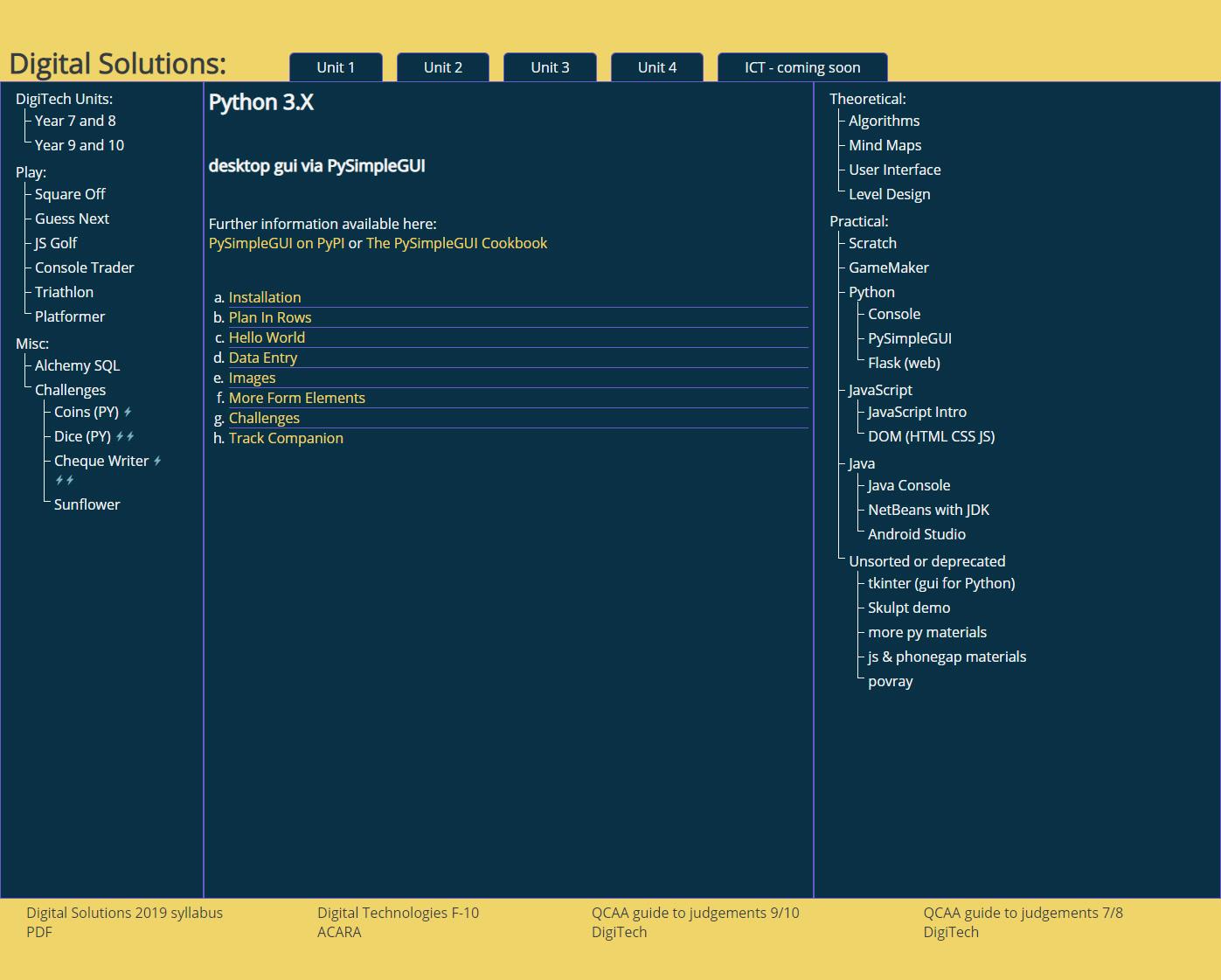This screenshot has height=980, width=1221.
Task: Open NetBeans with JDK
Action: [x=928, y=510]
